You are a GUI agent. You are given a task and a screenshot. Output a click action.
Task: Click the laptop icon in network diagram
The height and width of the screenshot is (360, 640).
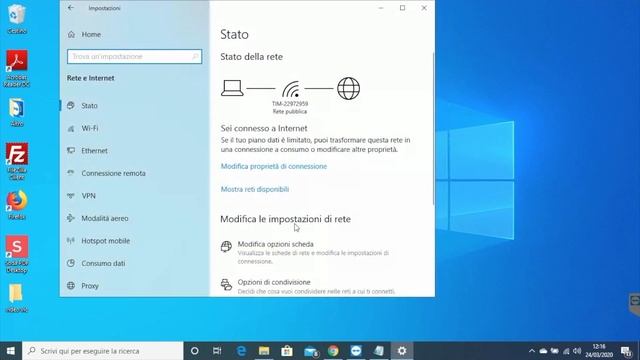[232, 88]
